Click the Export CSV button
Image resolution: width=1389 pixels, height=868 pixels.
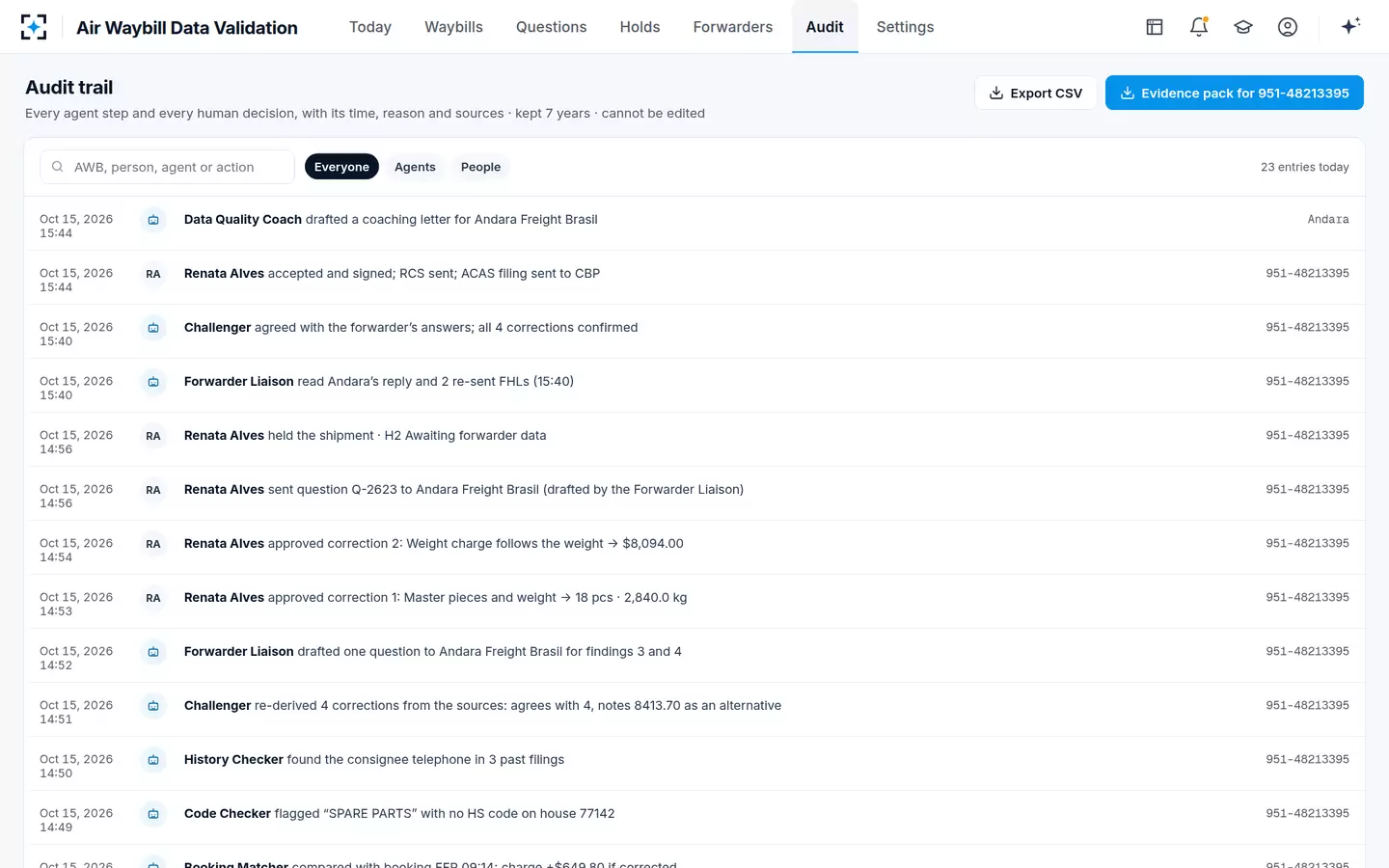[x=1035, y=93]
